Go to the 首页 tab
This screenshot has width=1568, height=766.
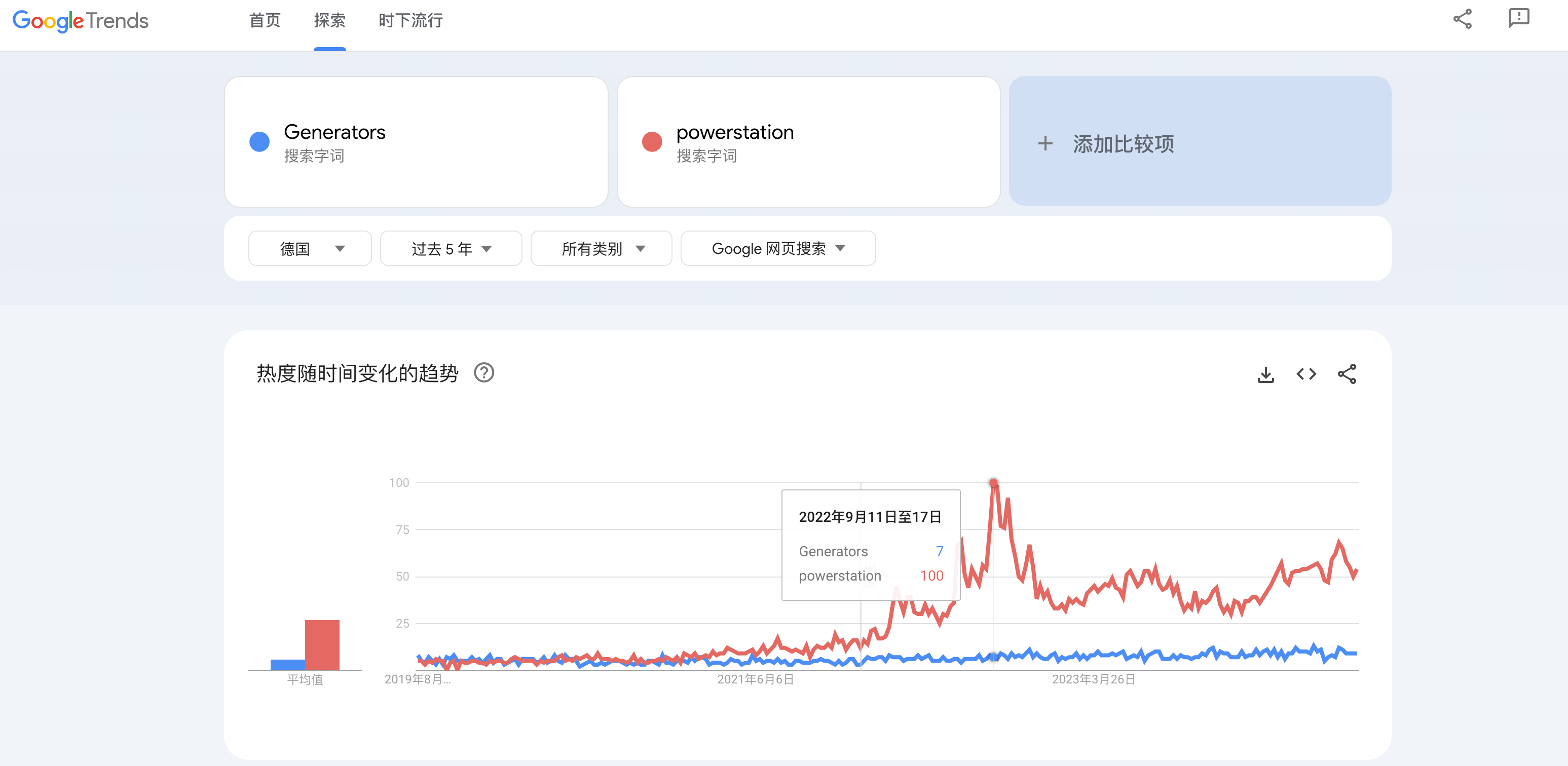point(265,21)
